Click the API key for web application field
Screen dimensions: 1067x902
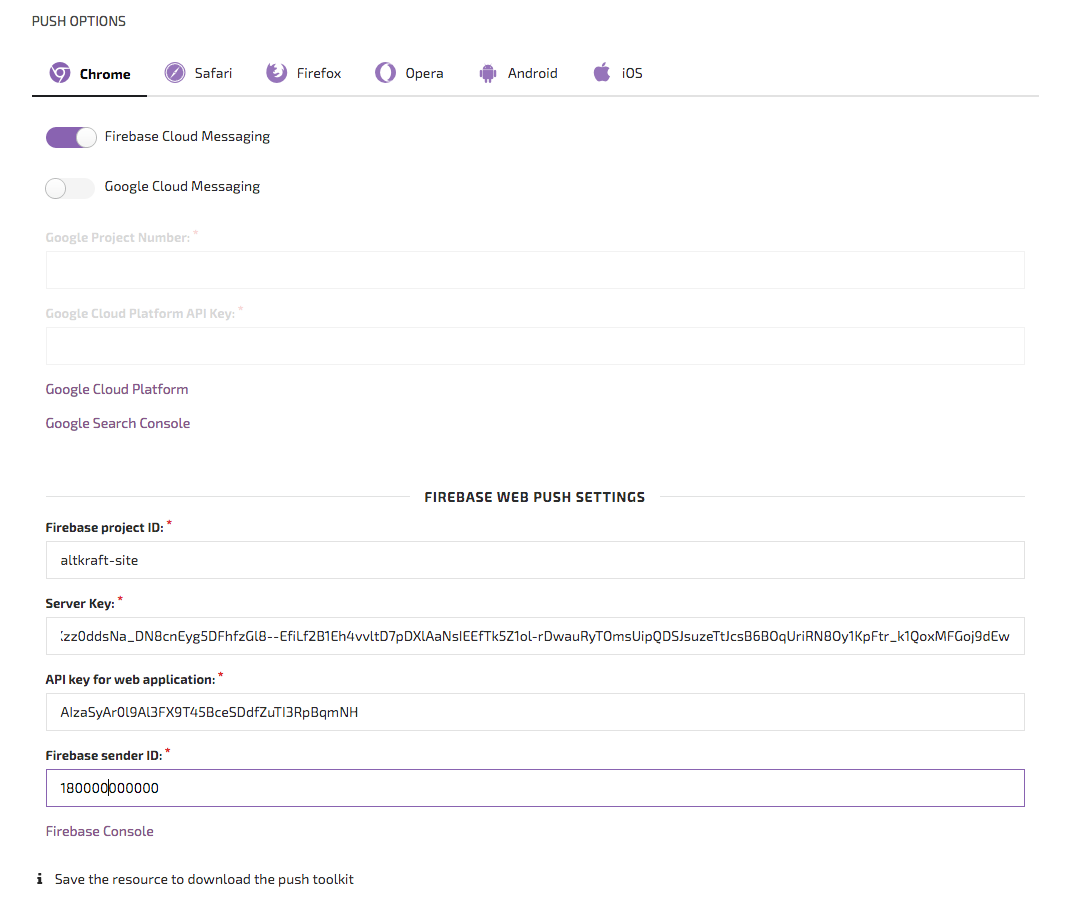click(x=535, y=712)
